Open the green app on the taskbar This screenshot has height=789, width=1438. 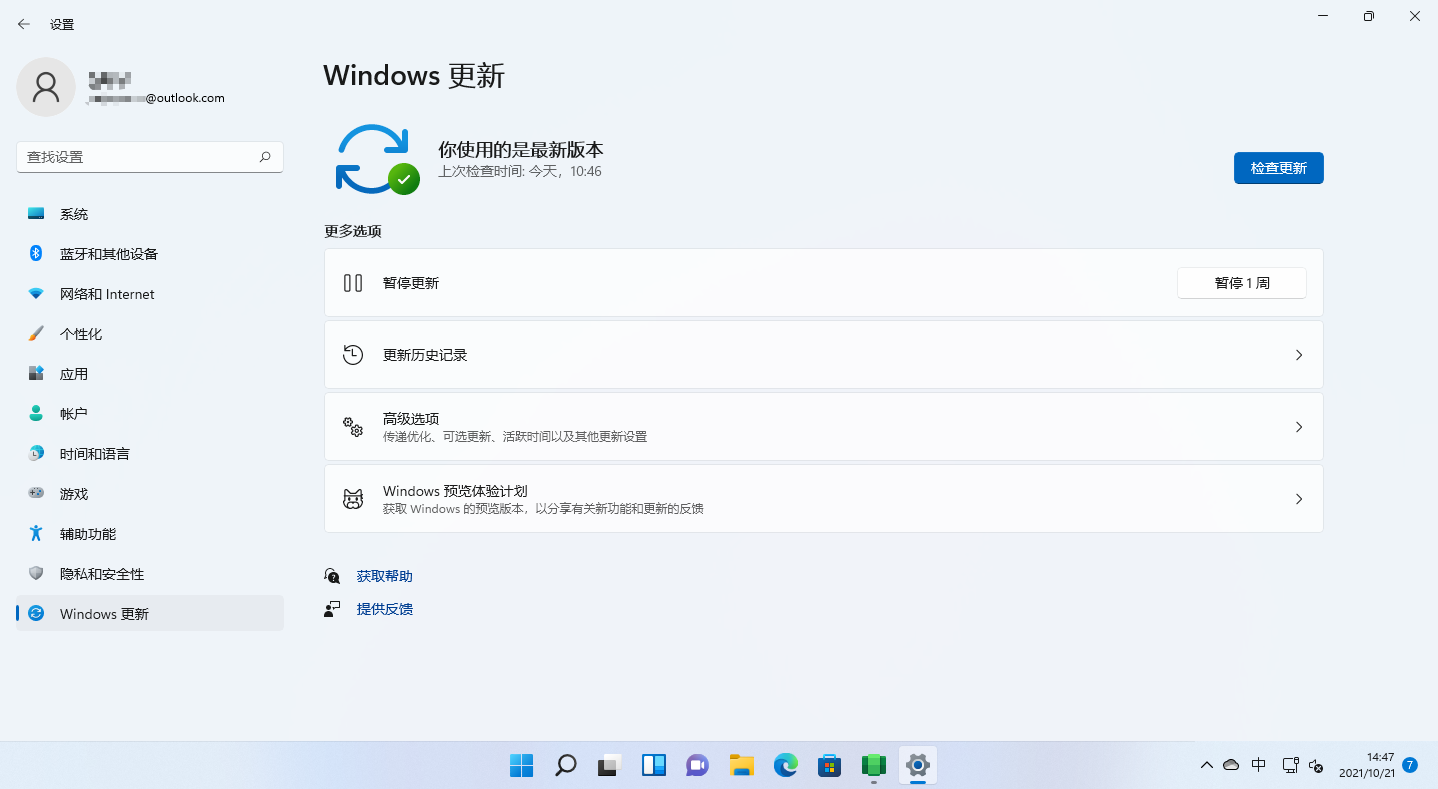[874, 765]
